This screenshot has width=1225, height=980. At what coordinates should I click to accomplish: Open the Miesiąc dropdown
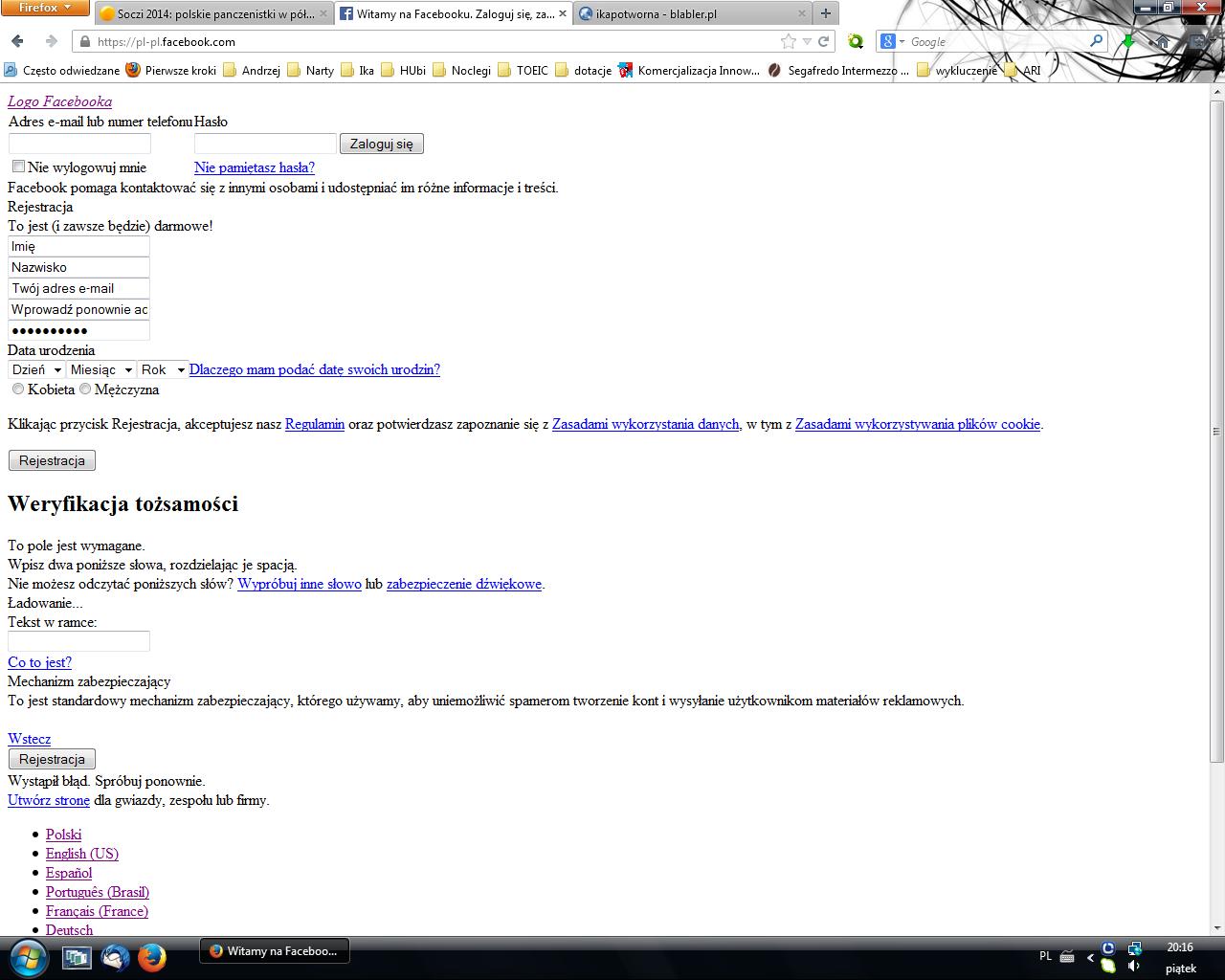(101, 369)
